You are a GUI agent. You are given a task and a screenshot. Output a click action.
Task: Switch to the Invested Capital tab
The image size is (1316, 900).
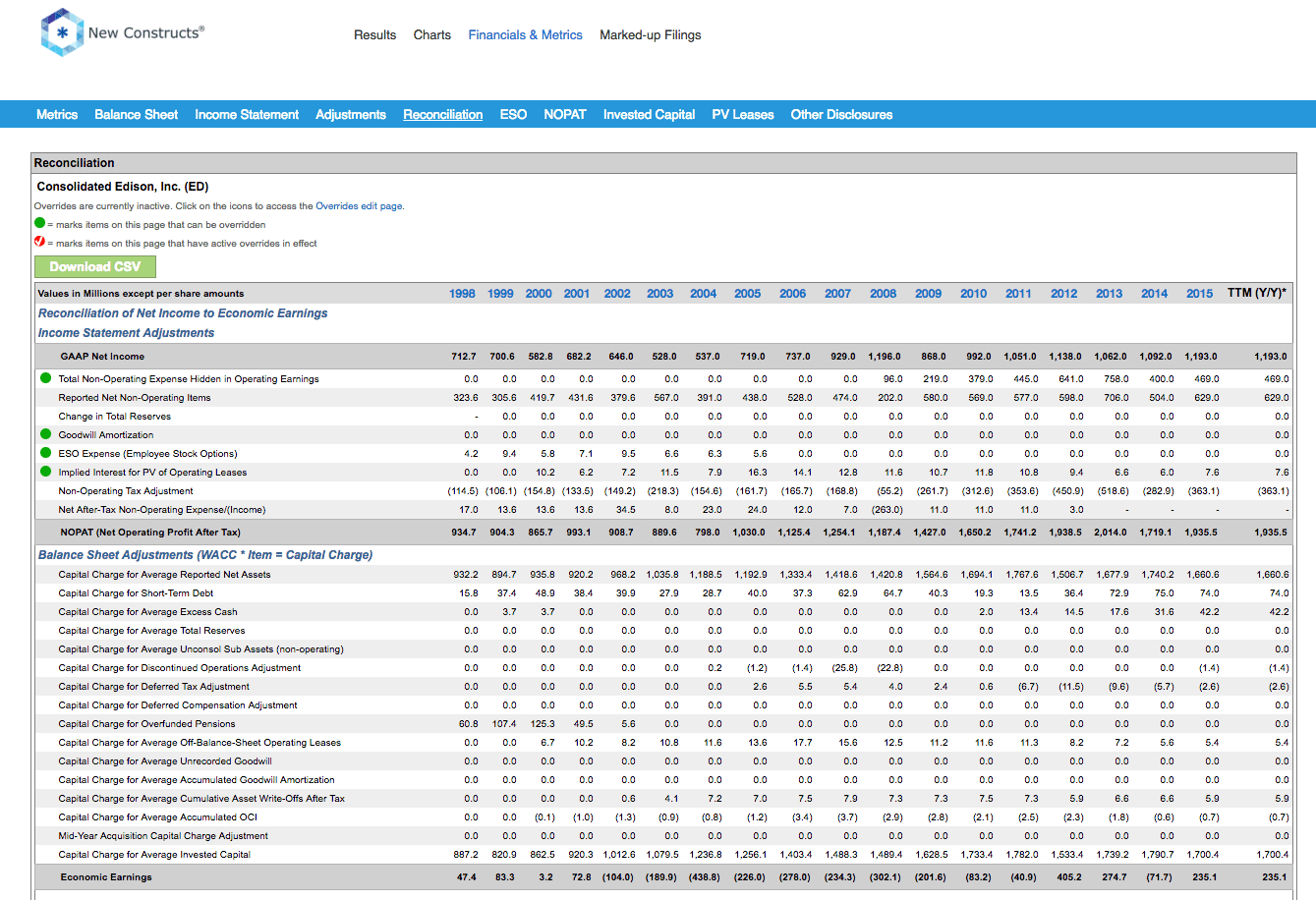649,114
